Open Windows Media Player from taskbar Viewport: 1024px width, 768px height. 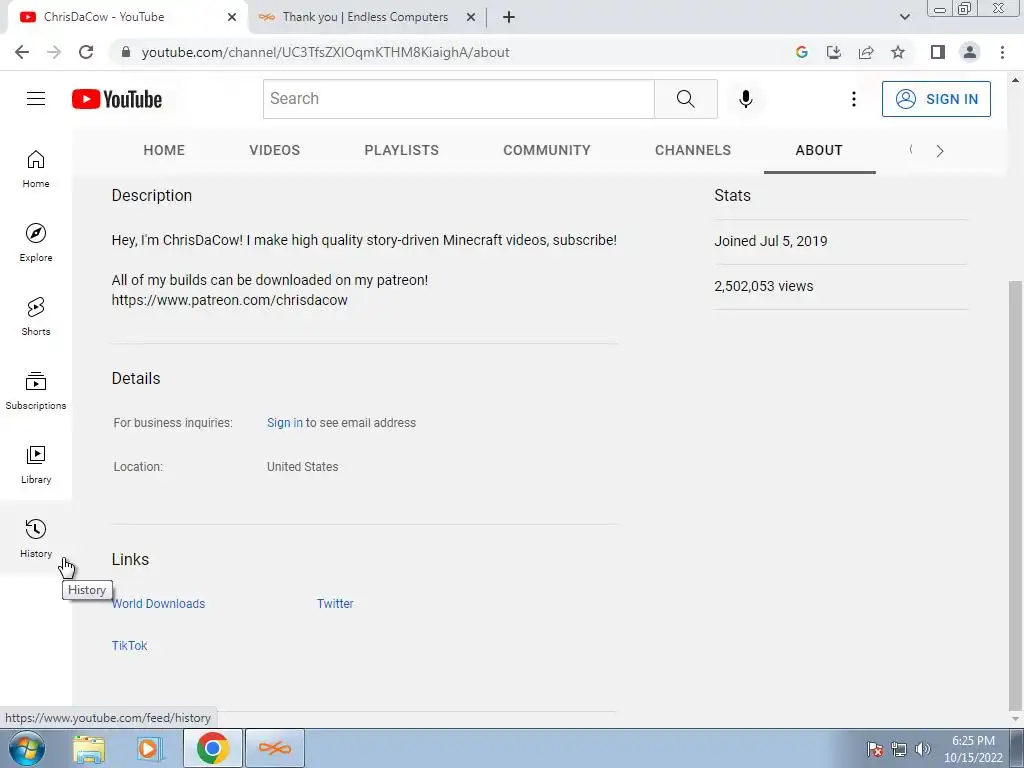click(149, 748)
